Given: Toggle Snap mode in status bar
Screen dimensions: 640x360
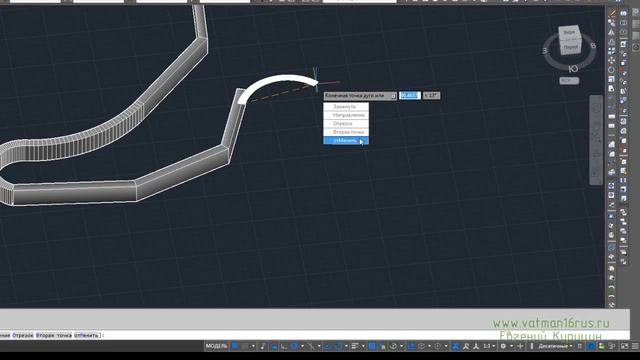Looking at the screenshot, I should [x=244, y=346].
